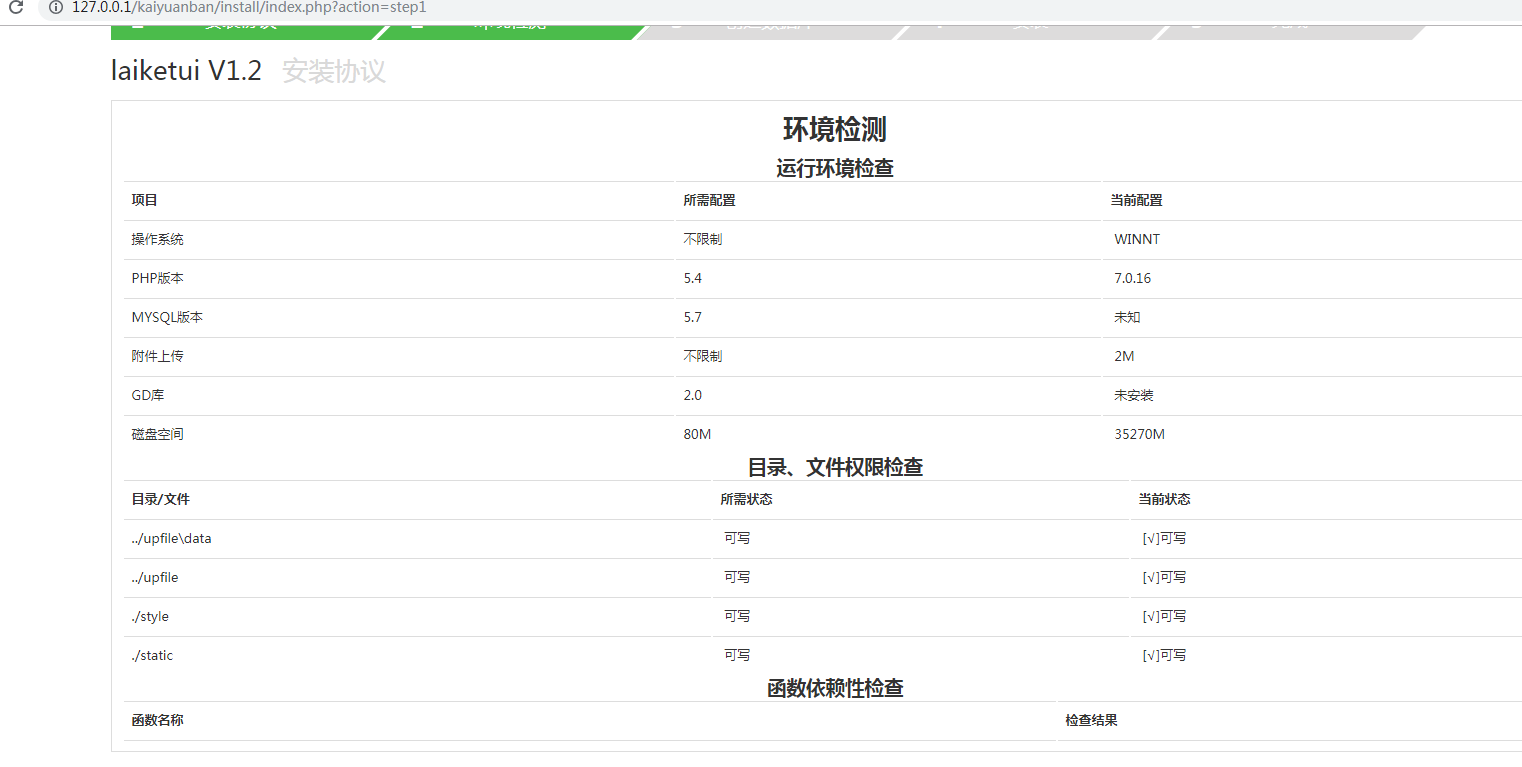Image resolution: width=1522 pixels, height=767 pixels.
Task: Click the 'PHP版本' row label
Action: 157,278
